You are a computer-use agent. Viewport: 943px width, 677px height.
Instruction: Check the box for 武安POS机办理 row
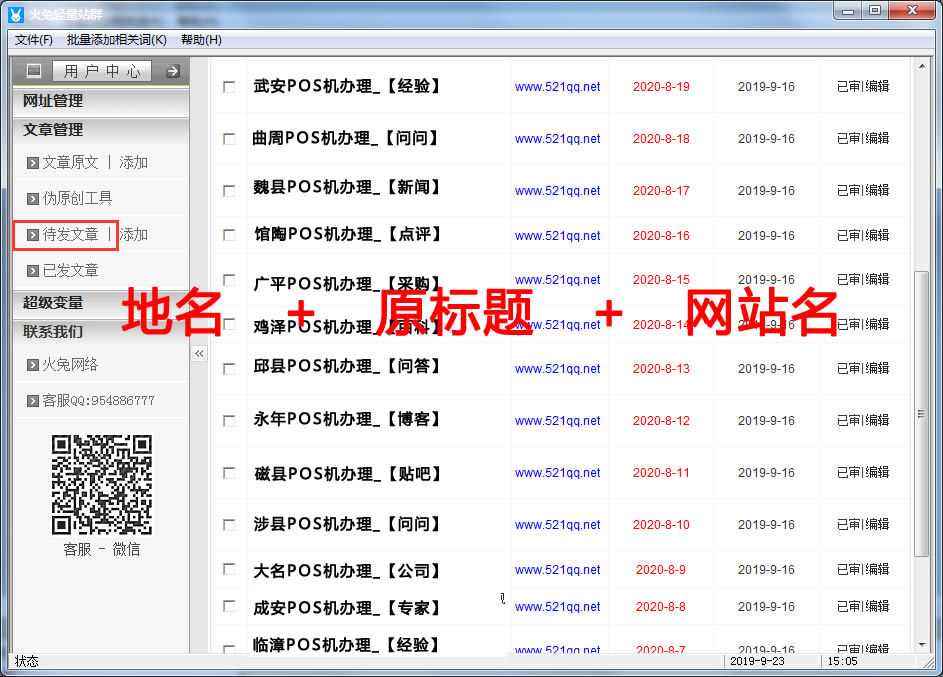[229, 87]
